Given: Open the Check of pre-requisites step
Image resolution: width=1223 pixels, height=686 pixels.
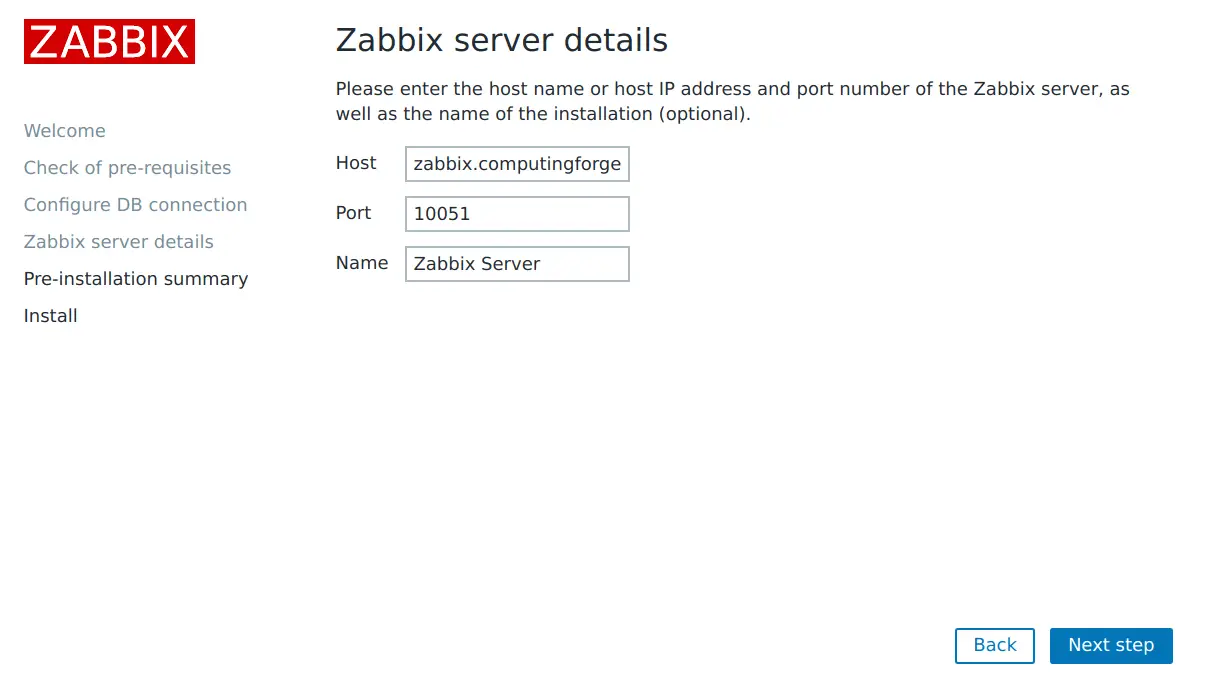Looking at the screenshot, I should (127, 168).
